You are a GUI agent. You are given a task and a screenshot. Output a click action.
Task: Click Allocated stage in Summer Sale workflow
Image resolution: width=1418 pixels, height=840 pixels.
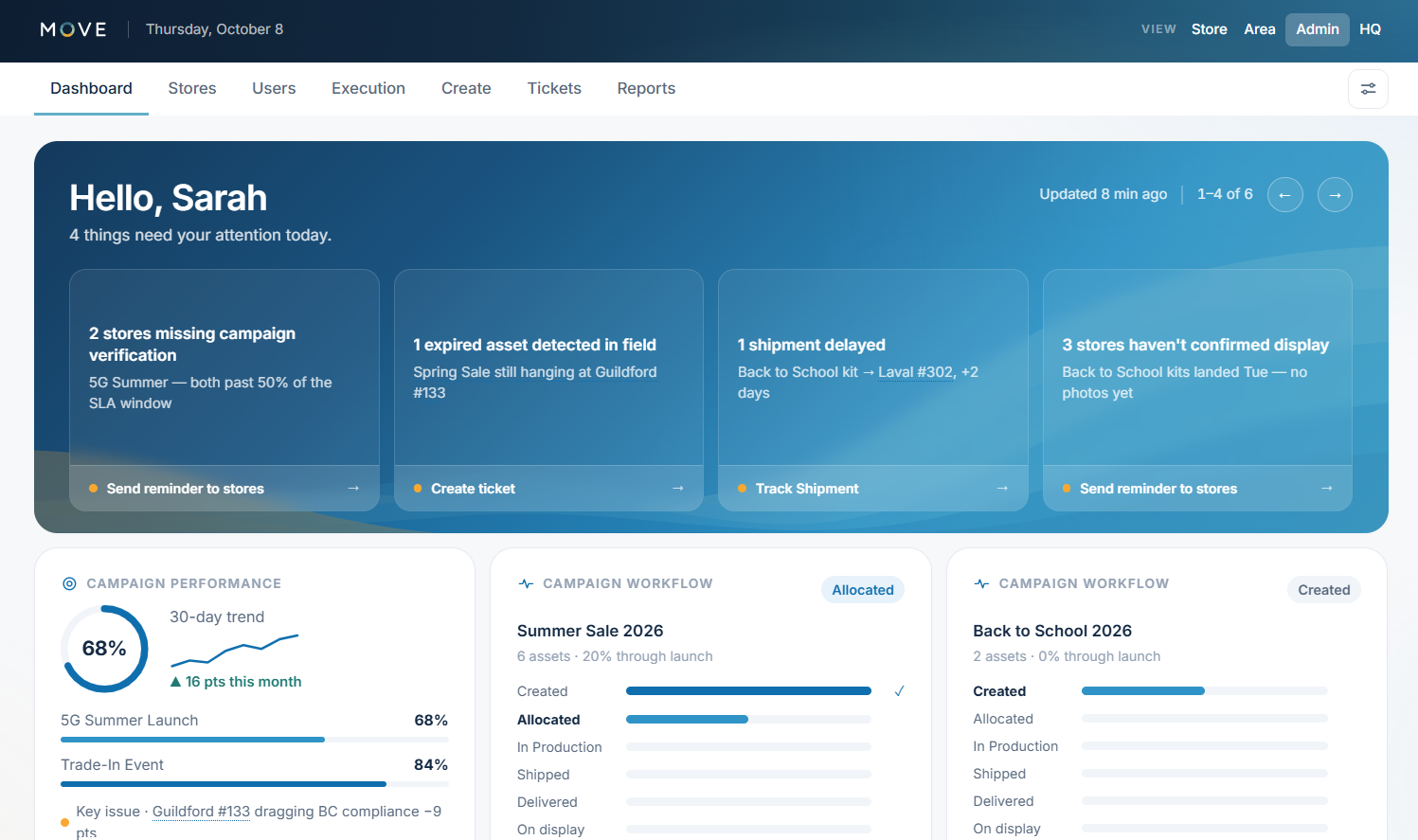(x=548, y=720)
